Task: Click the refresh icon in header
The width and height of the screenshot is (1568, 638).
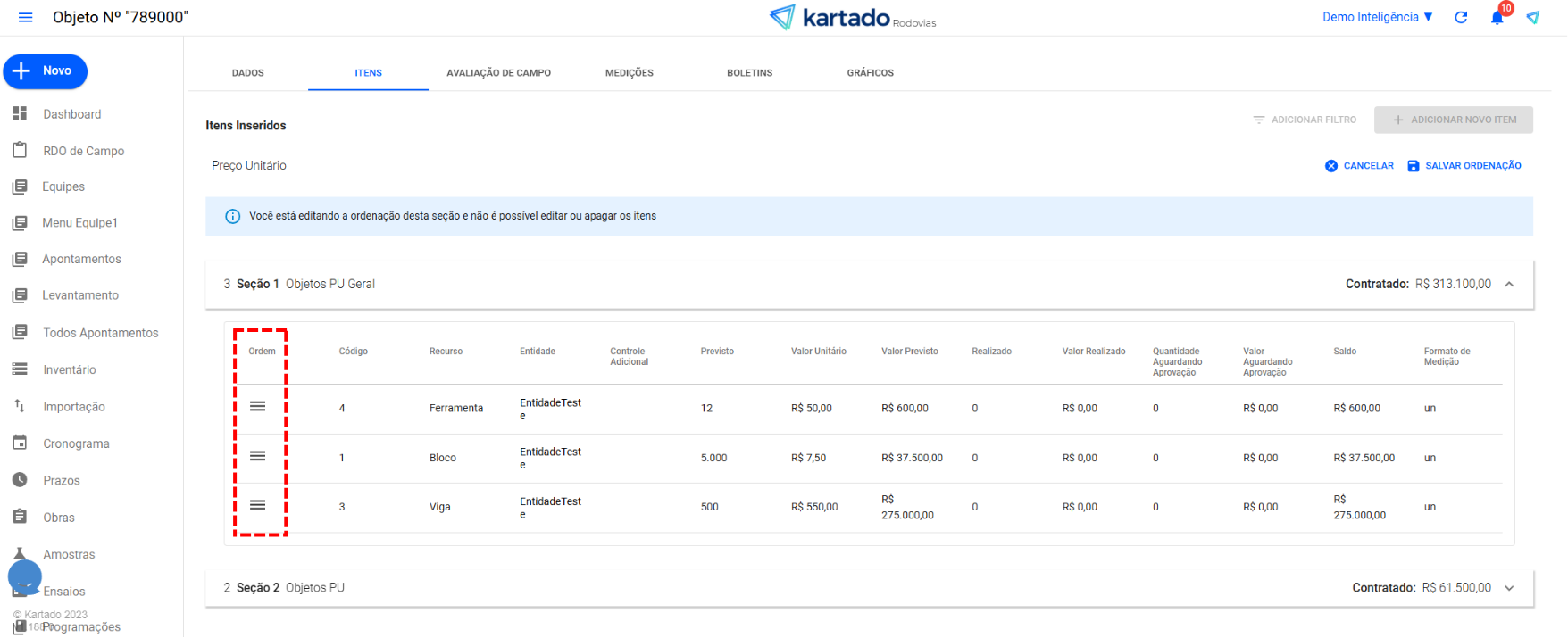Action: [x=1461, y=18]
